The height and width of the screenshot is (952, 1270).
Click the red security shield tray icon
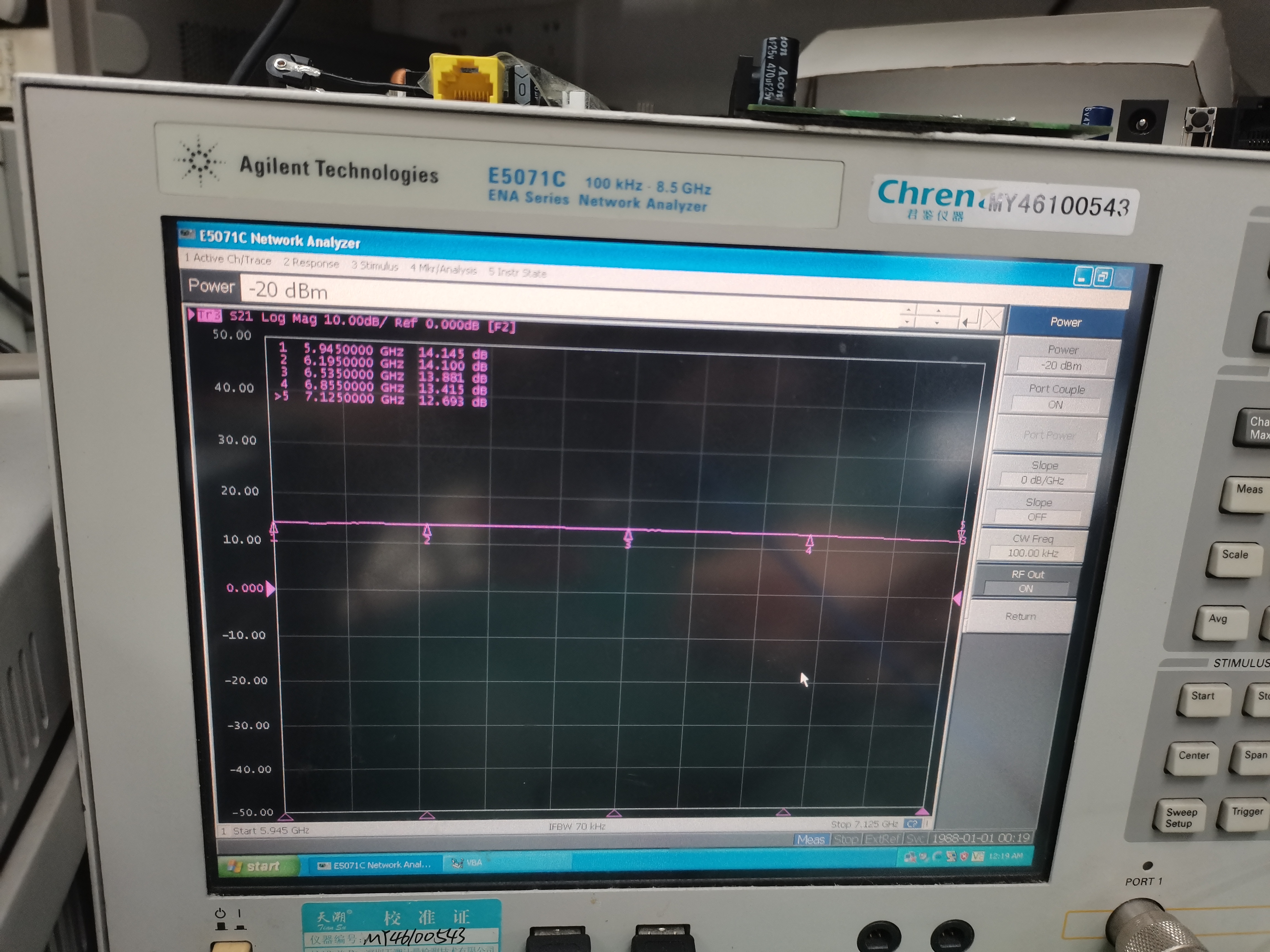point(965,857)
